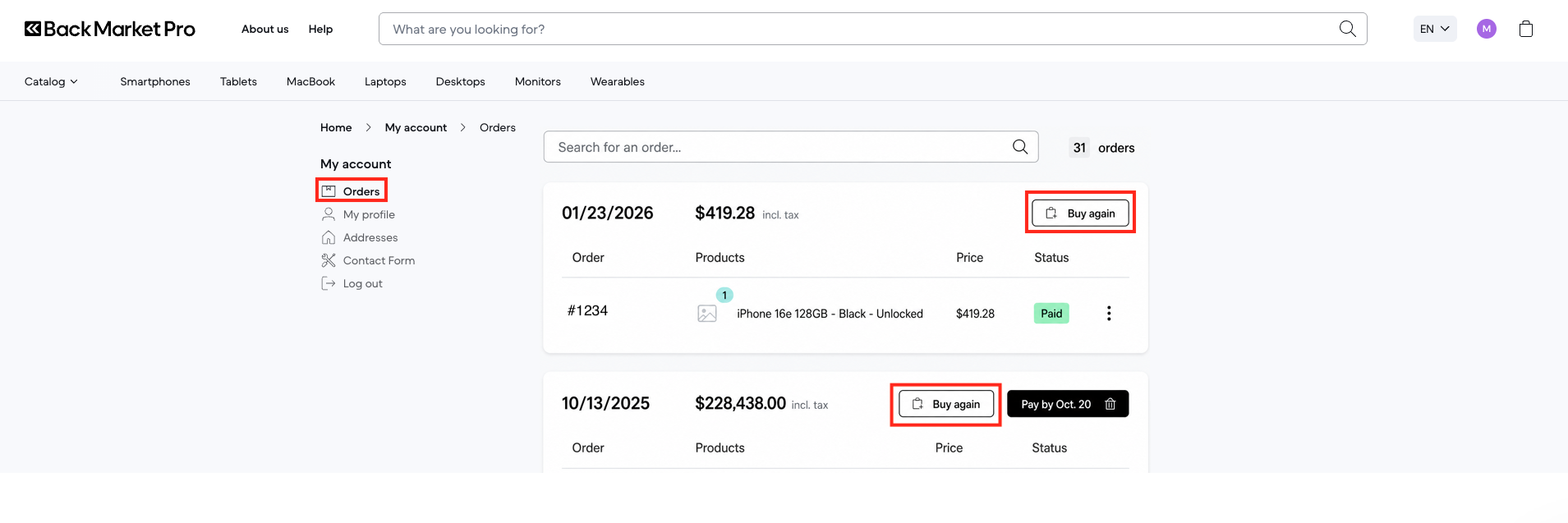1568x523 pixels.
Task: Click the main search magnifier icon
Action: point(1347,29)
